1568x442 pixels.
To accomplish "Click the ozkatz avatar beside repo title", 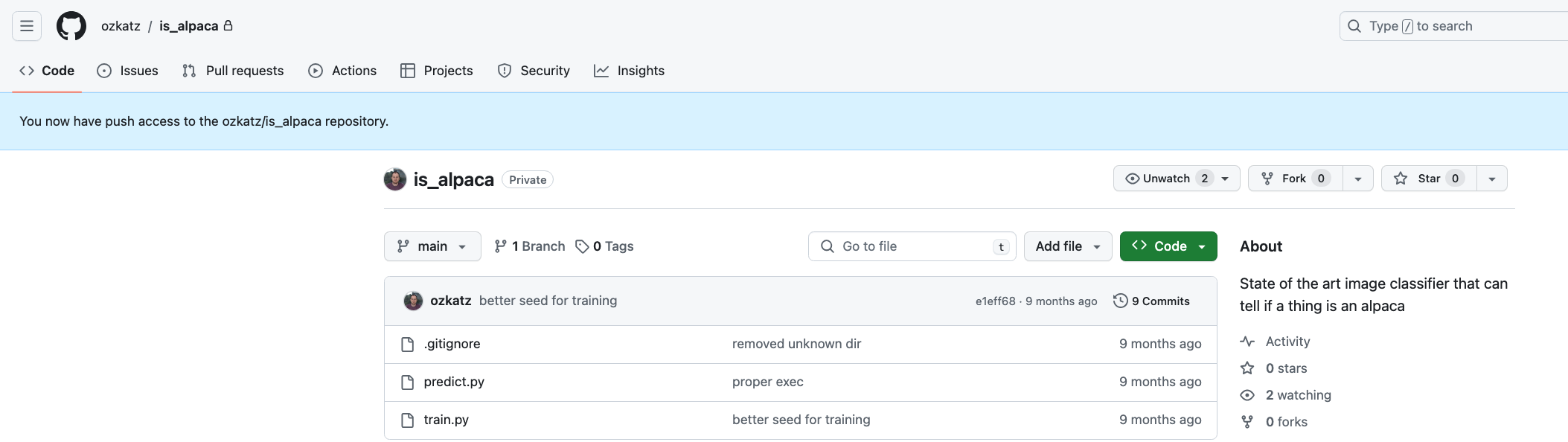I will pos(395,179).
